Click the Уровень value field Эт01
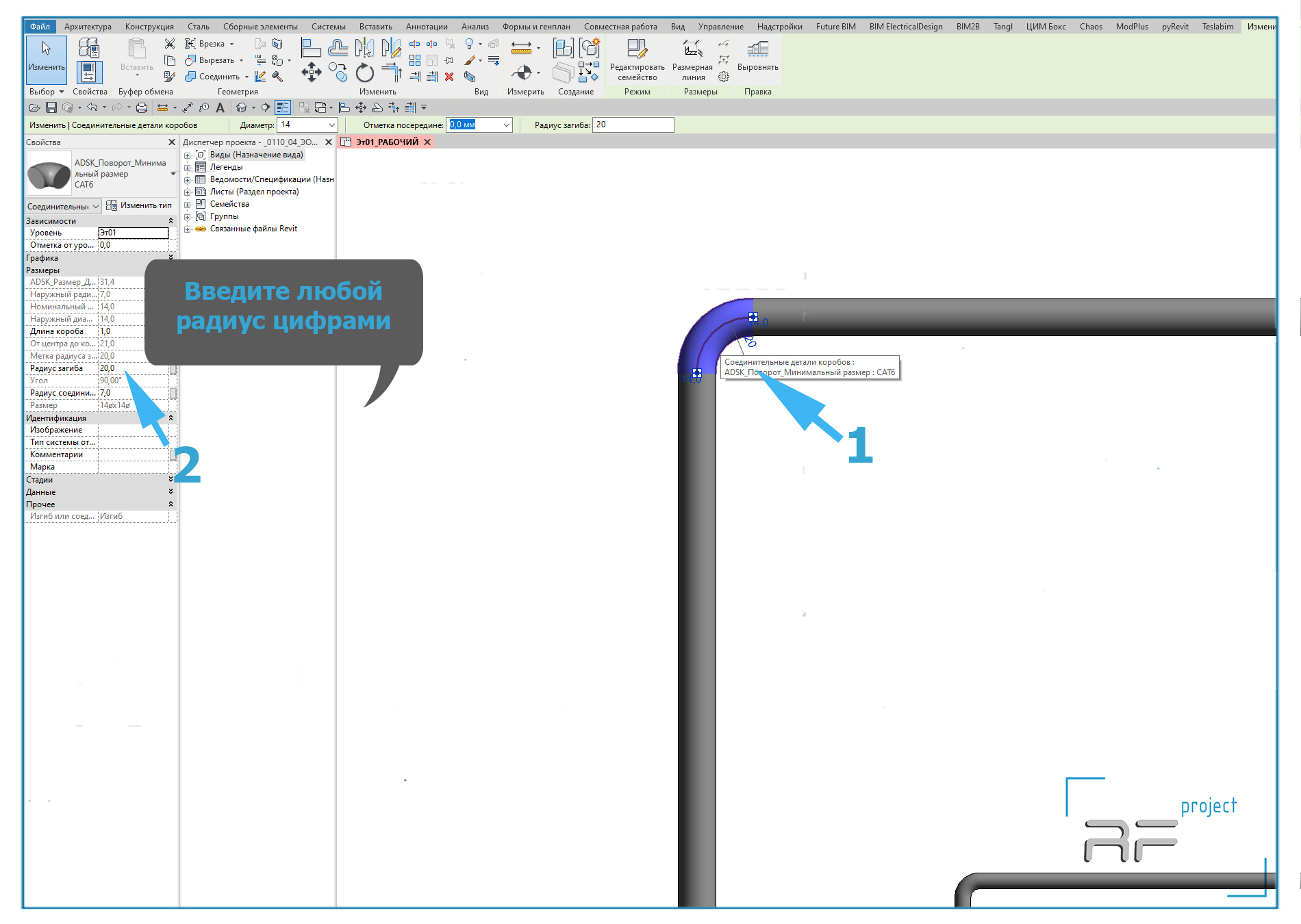Viewport: 1301px width, 924px height. click(134, 233)
